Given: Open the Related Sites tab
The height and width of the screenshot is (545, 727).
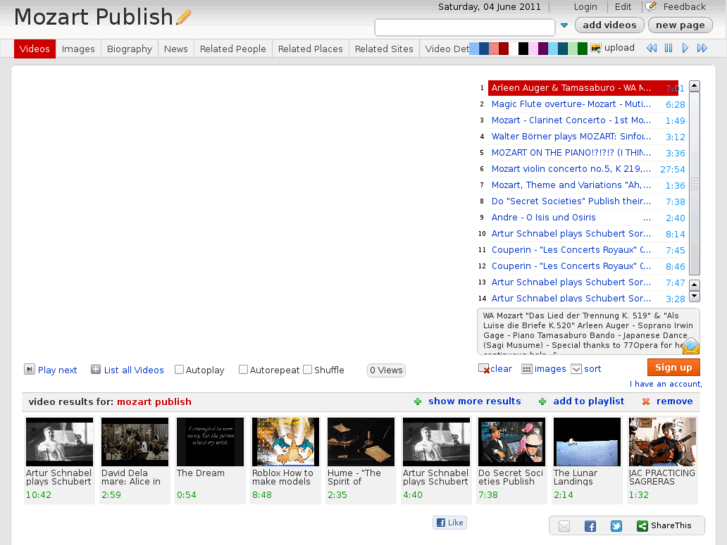Looking at the screenshot, I should tap(384, 49).
